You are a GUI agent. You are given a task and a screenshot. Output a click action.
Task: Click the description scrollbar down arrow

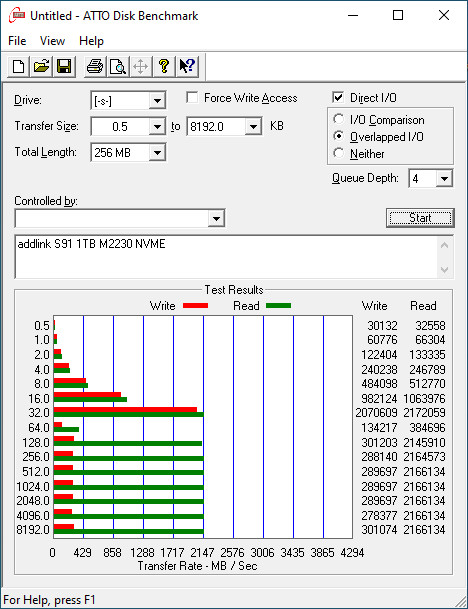[445, 270]
